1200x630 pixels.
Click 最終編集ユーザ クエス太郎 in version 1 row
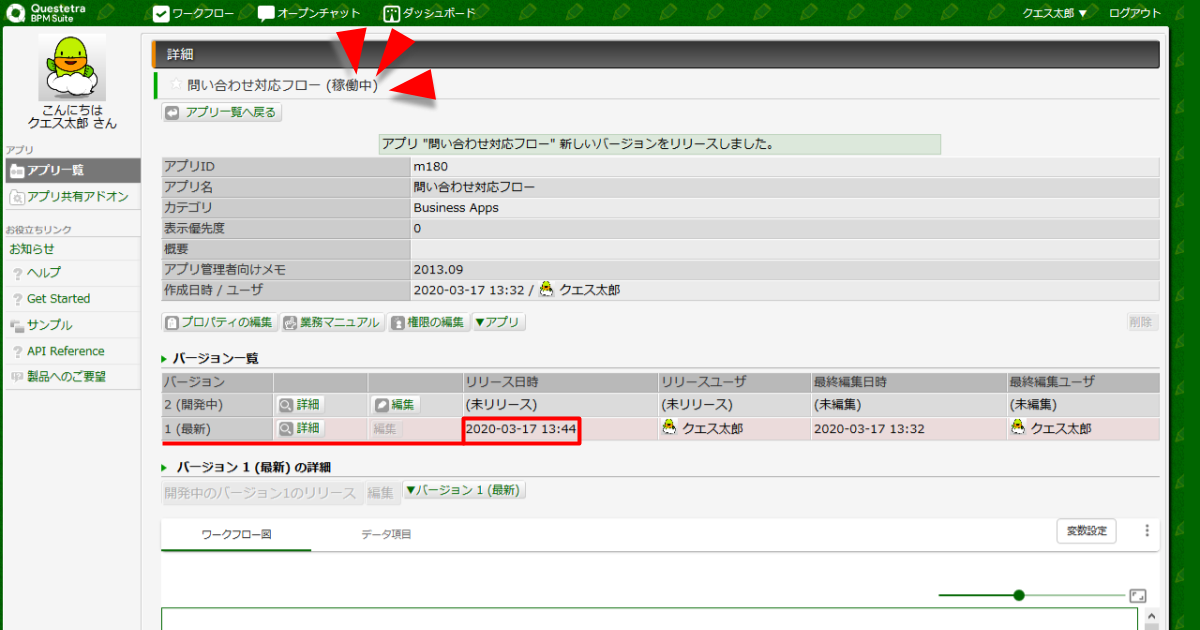point(1050,429)
